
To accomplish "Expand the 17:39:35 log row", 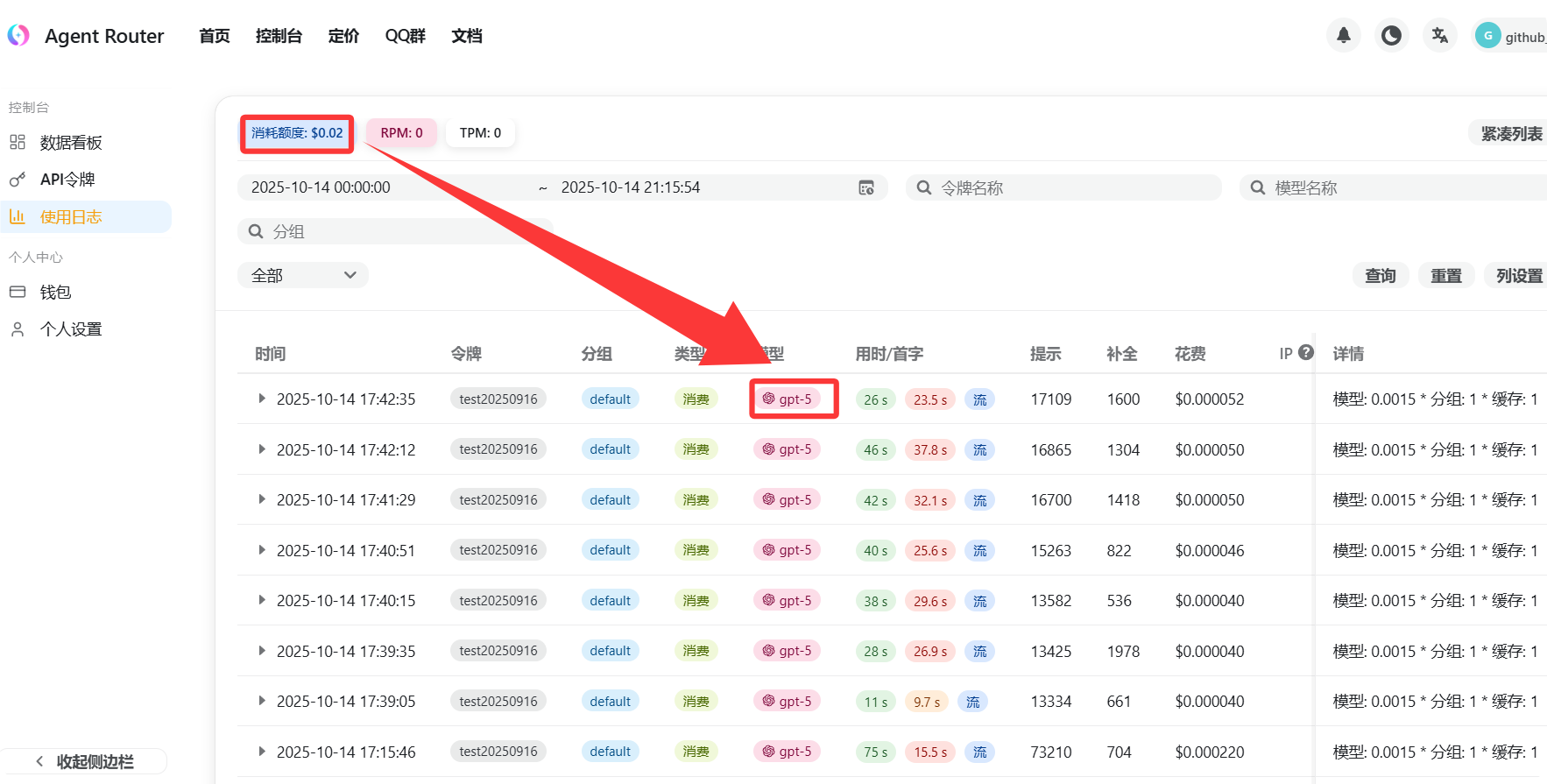I will coord(261,651).
